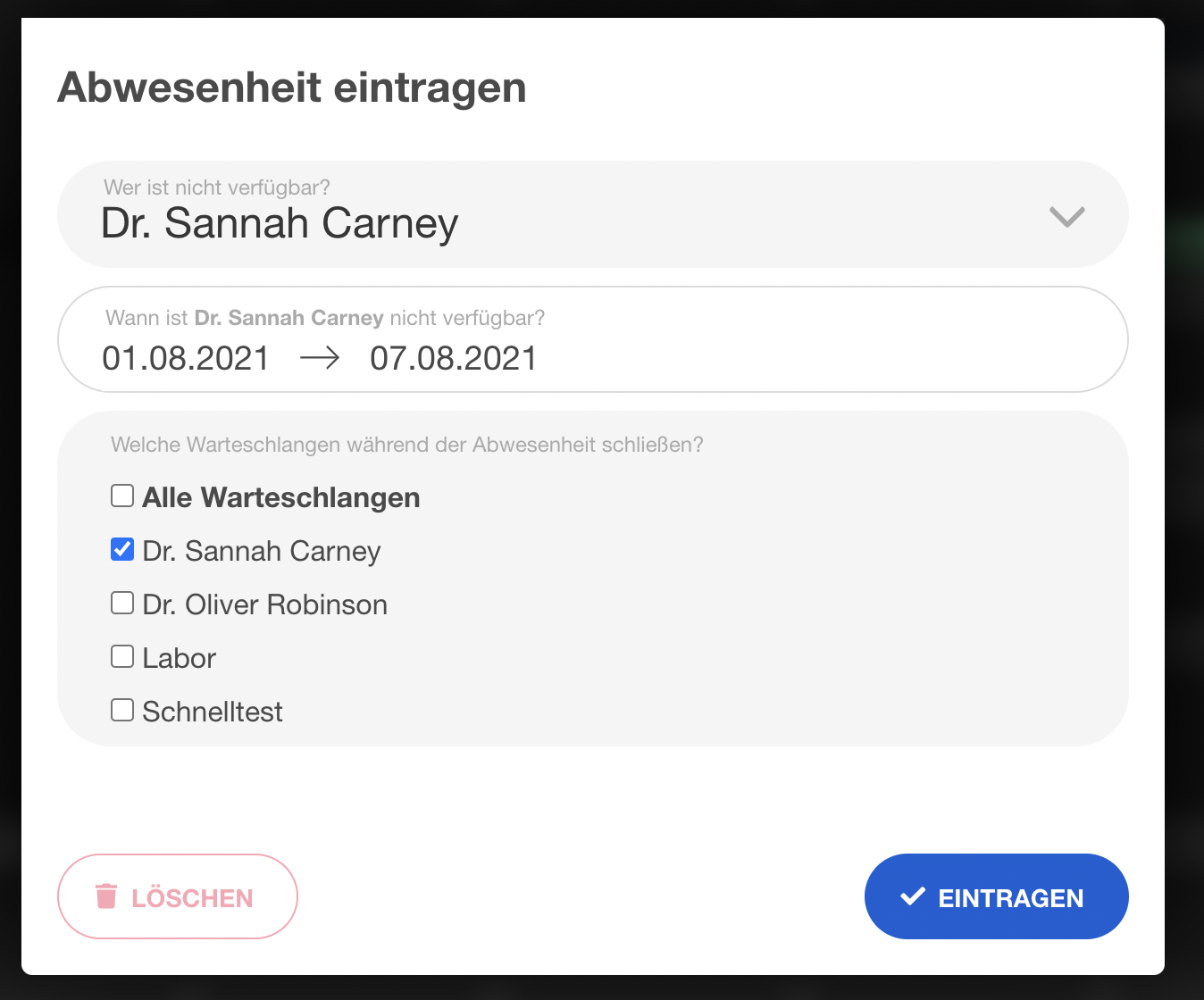
Task: Check the Labor queue checkbox
Action: click(x=122, y=656)
